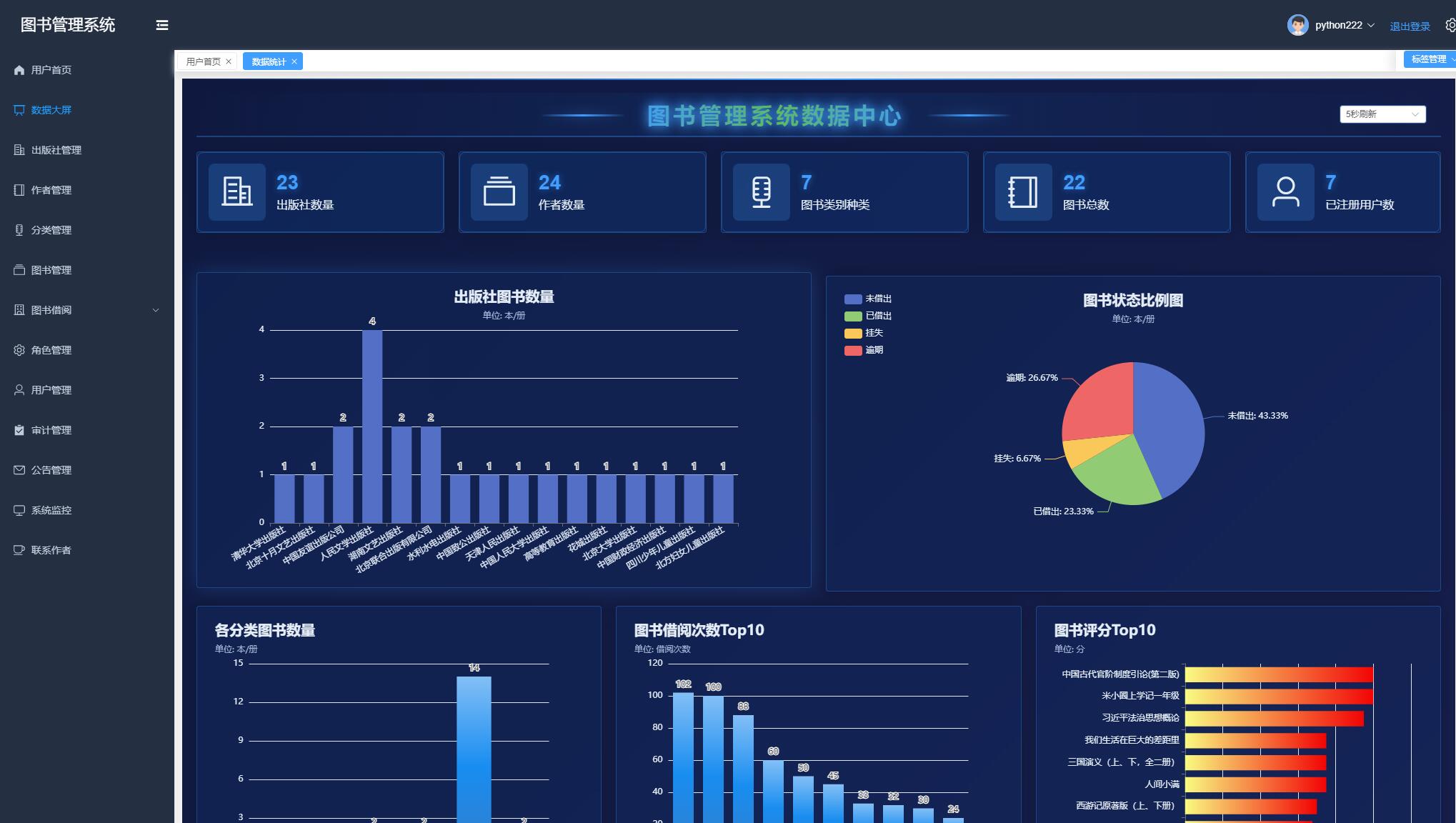Click the publisher count building icon
This screenshot has width=1456, height=823.
coord(236,191)
